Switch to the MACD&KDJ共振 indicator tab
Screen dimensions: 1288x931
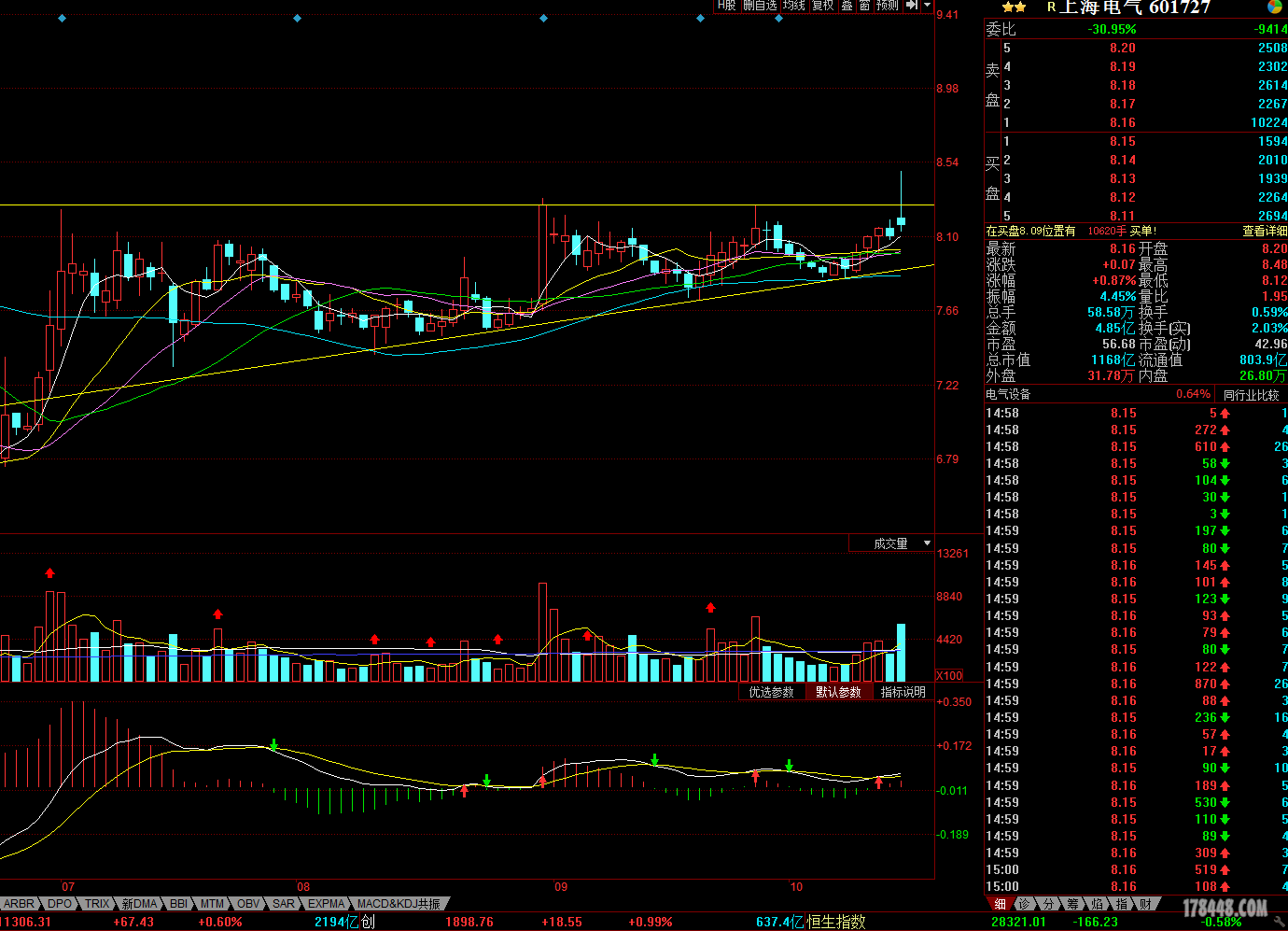pyautogui.click(x=399, y=904)
